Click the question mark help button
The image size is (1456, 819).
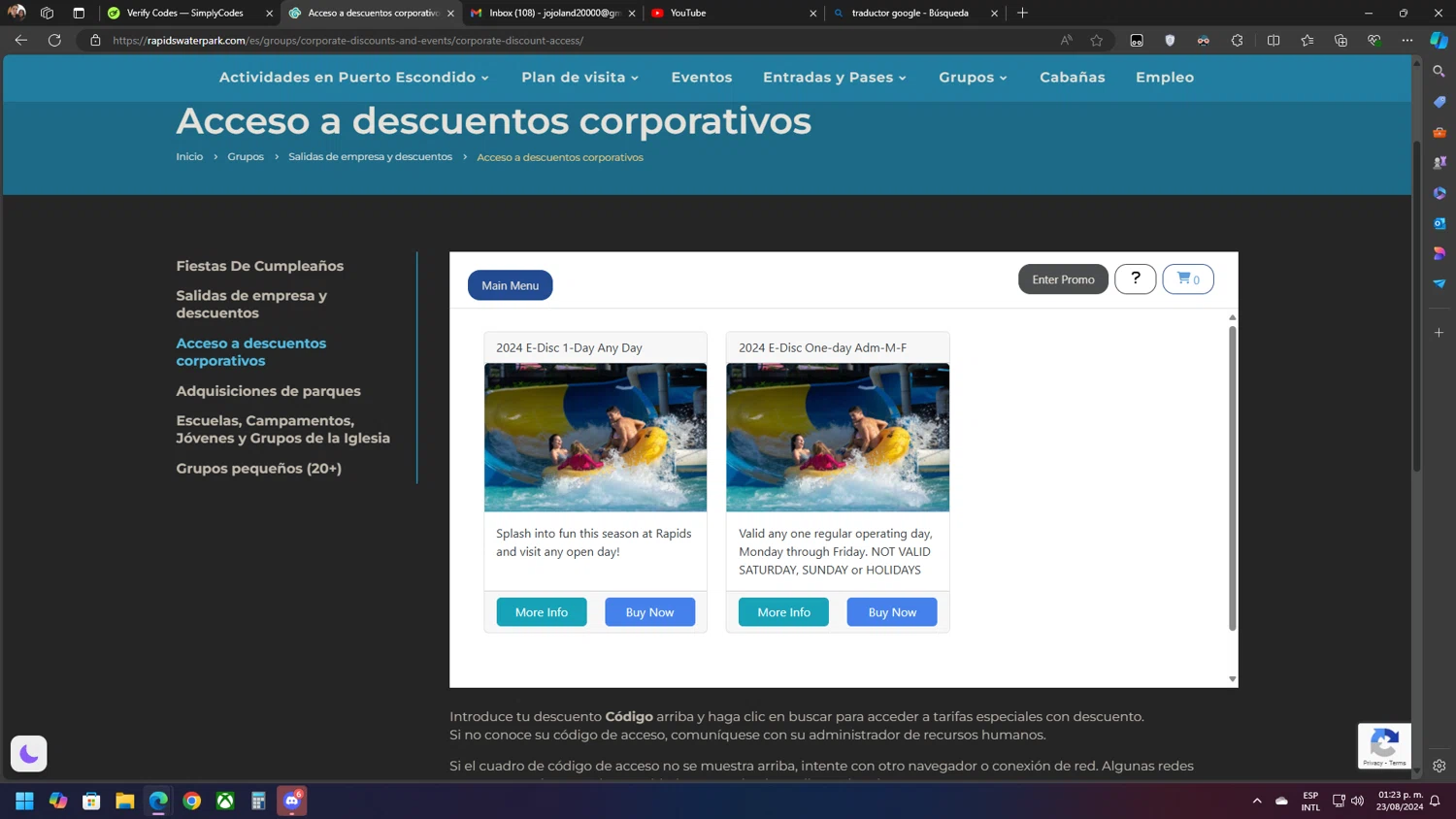pyautogui.click(x=1135, y=279)
